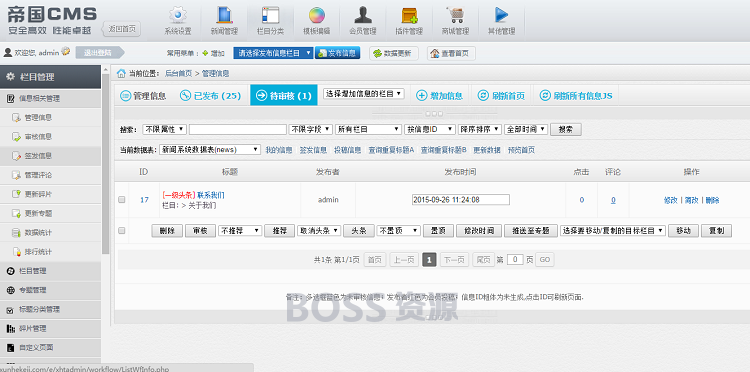Switch to the 已发布 (25) tab
The image size is (750, 372).
point(210,95)
